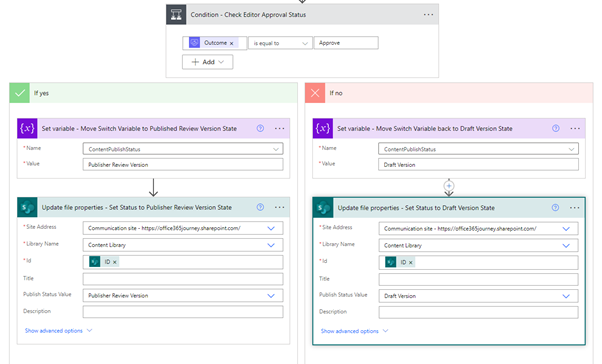Click SharePoint ID token icon in Publisher Review card
This screenshot has width=602, height=364.
[x=94, y=262]
